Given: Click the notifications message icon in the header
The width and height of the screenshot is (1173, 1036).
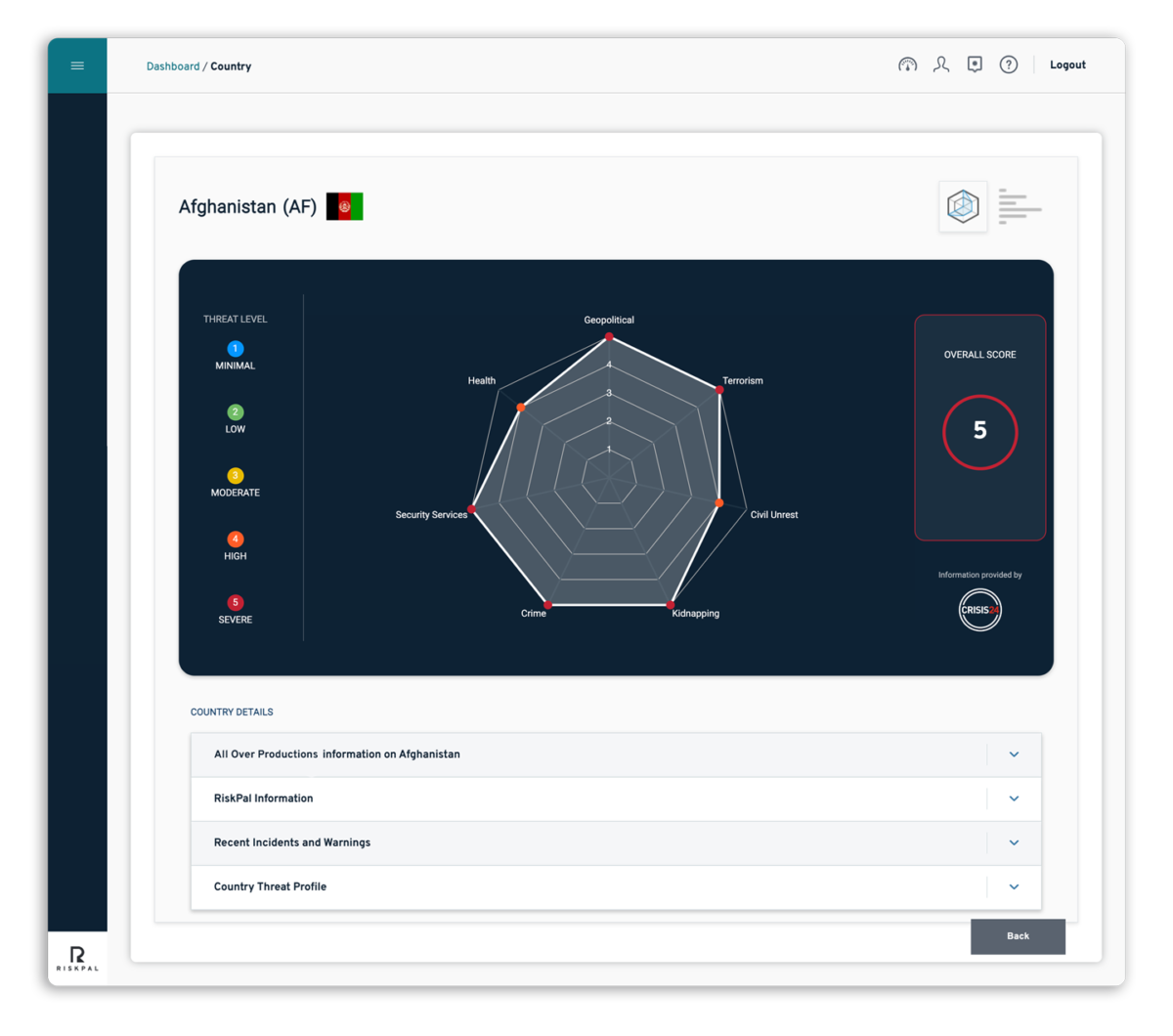Looking at the screenshot, I should pos(974,65).
